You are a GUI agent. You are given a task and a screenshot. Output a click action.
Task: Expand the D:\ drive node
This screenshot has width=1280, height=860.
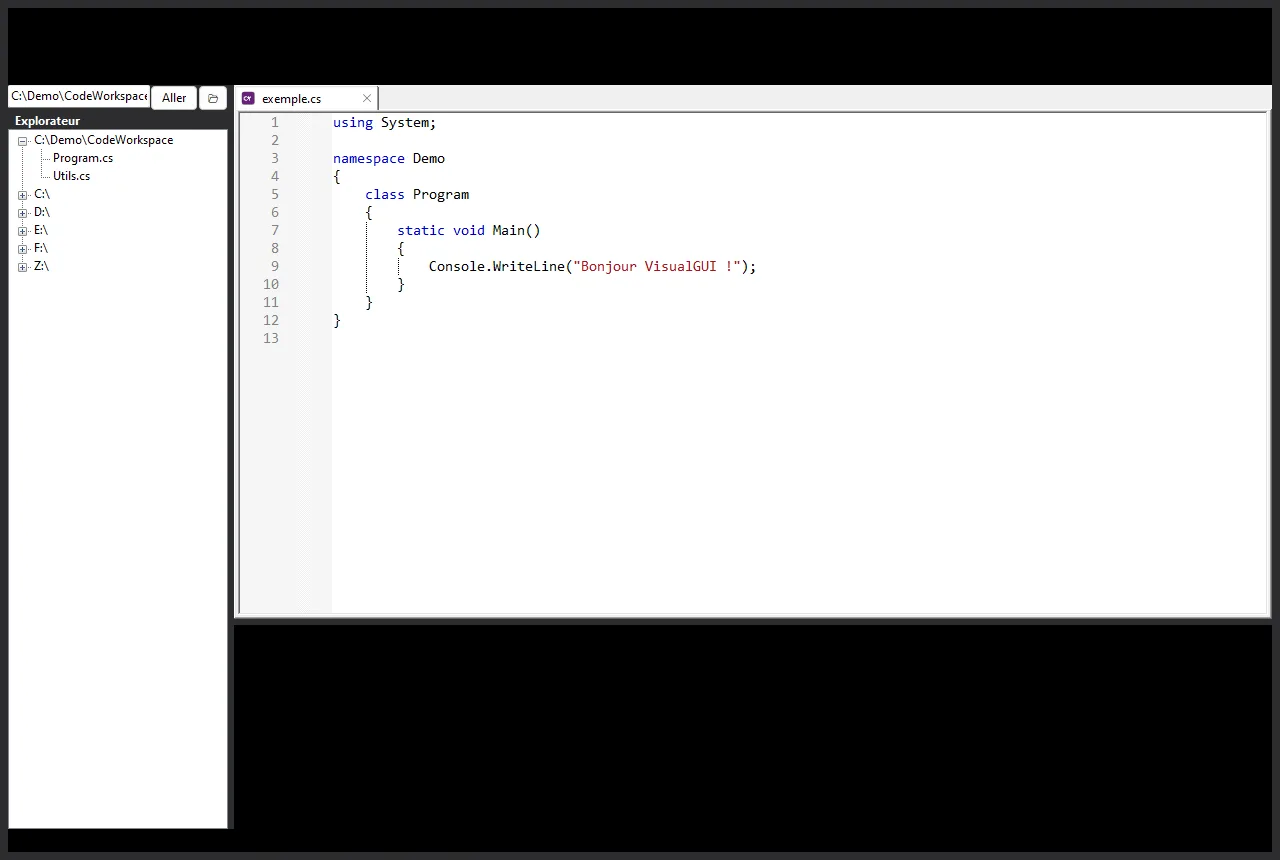(x=22, y=213)
